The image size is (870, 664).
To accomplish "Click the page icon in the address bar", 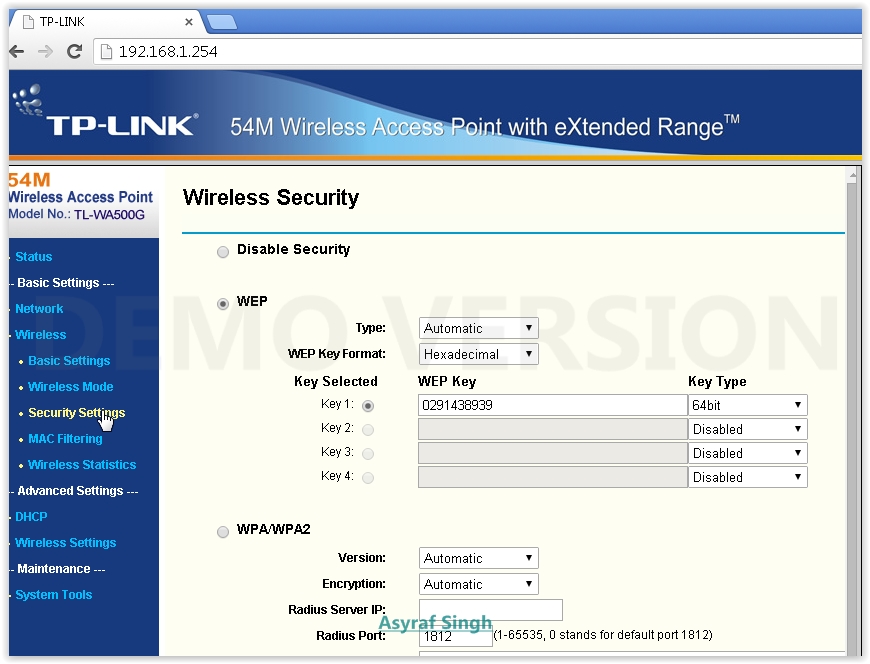I will pyautogui.click(x=104, y=51).
